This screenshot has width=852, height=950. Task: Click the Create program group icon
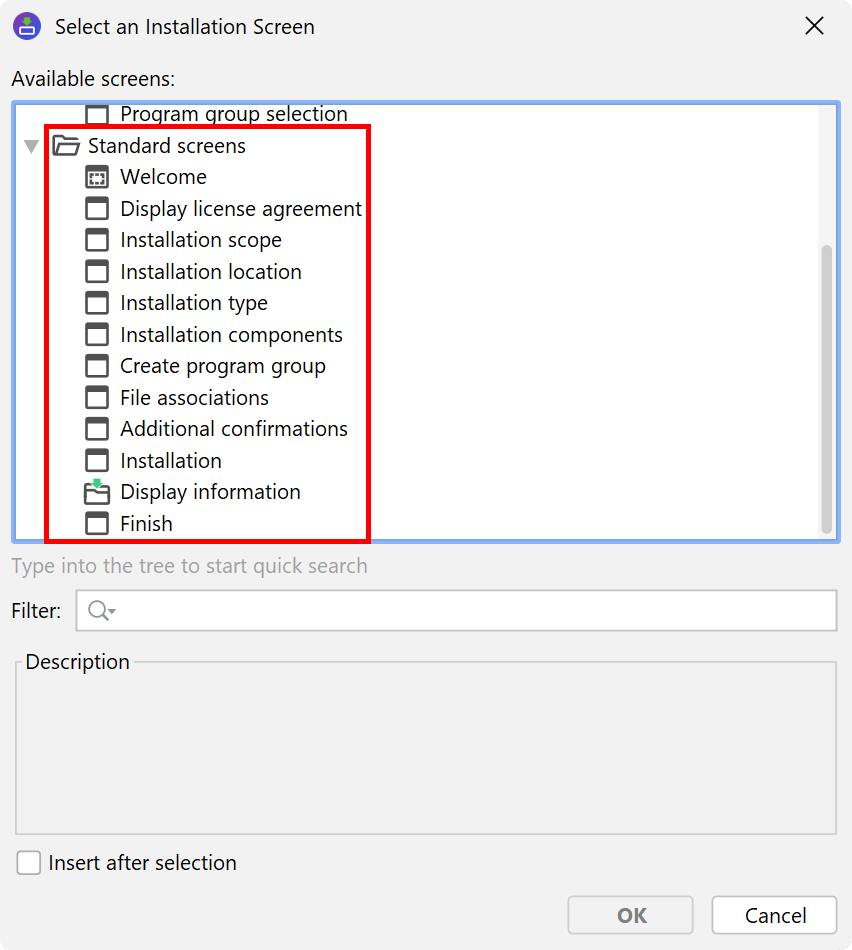click(97, 366)
